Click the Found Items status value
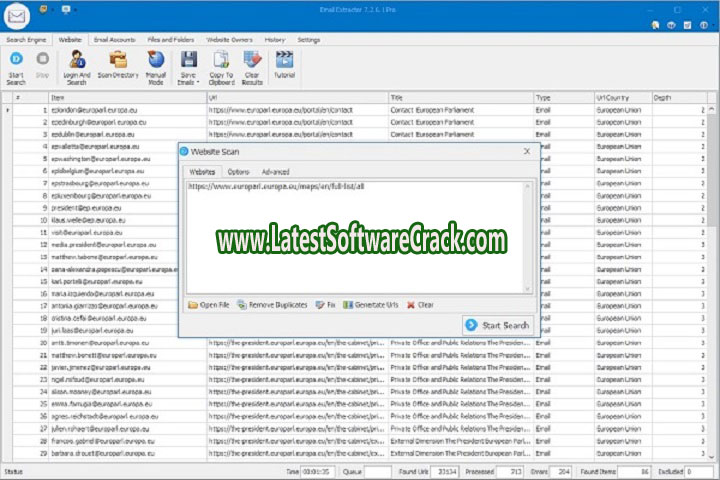Image resolution: width=720 pixels, height=480 pixels. coord(636,472)
